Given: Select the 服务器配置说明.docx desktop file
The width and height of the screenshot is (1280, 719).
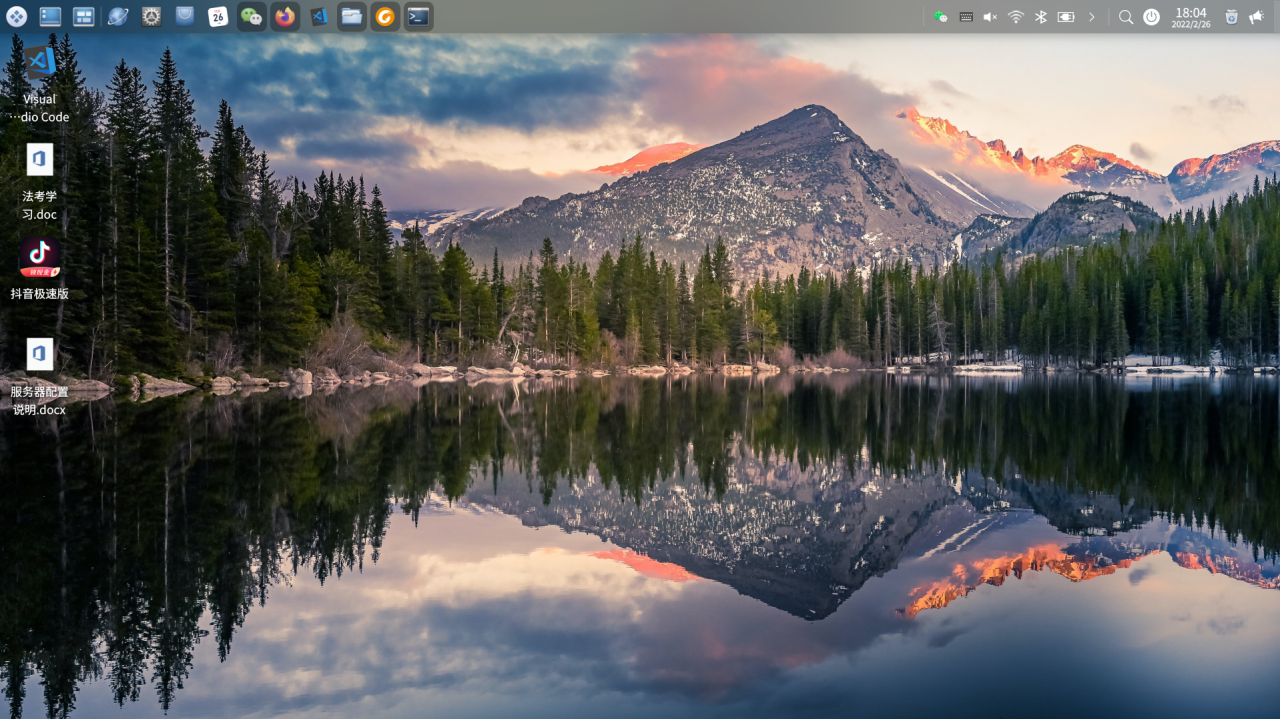Looking at the screenshot, I should point(40,355).
